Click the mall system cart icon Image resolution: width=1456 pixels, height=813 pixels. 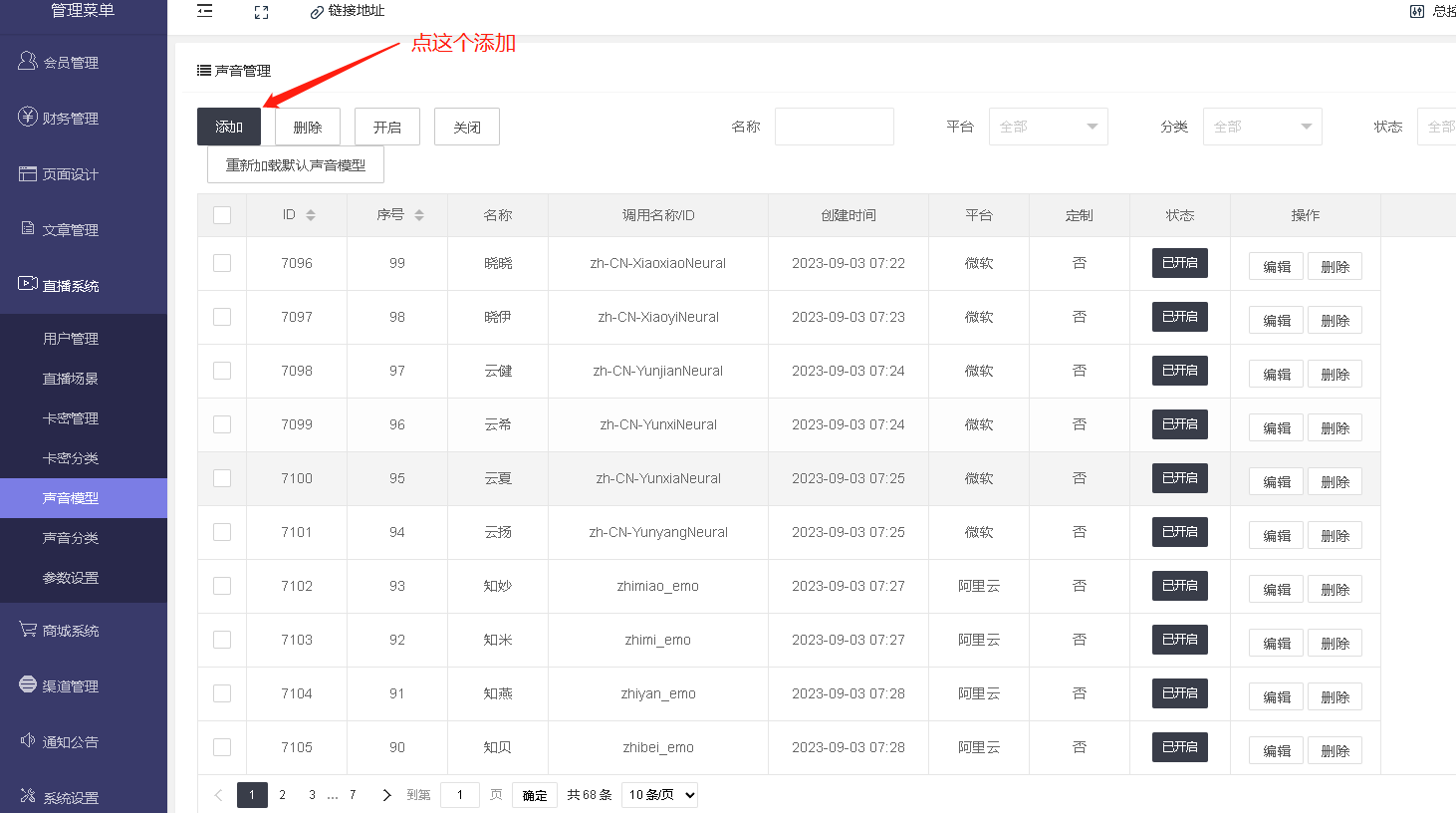[x=28, y=629]
